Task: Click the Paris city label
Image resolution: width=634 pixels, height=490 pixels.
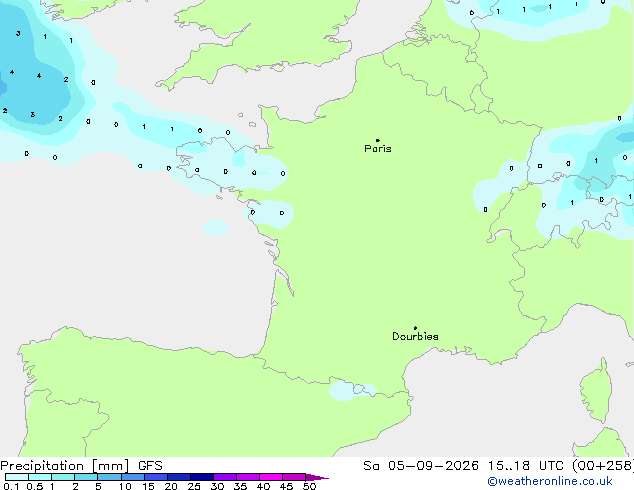Action: pos(378,149)
